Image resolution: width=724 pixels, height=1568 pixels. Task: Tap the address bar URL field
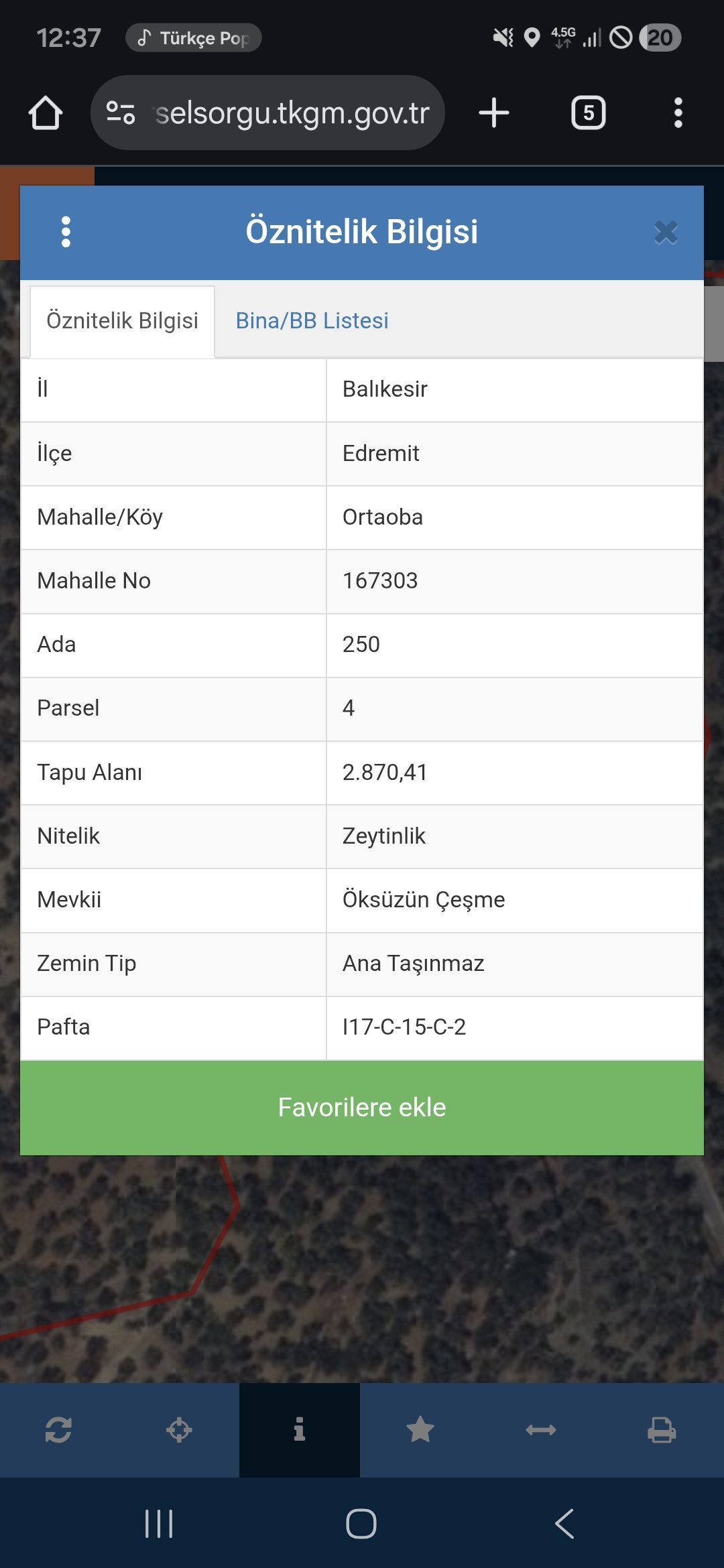tap(292, 113)
